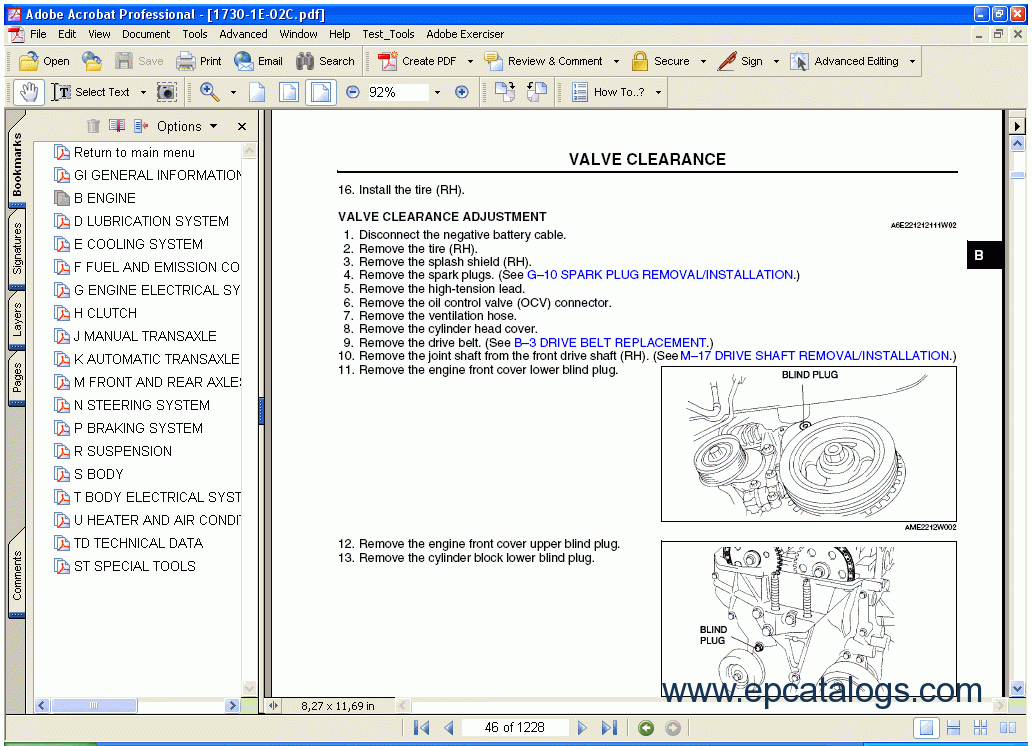Follow the B–3 DRIVE BELT REPLACEMENT link
This screenshot has width=1032, height=746.
610,342
